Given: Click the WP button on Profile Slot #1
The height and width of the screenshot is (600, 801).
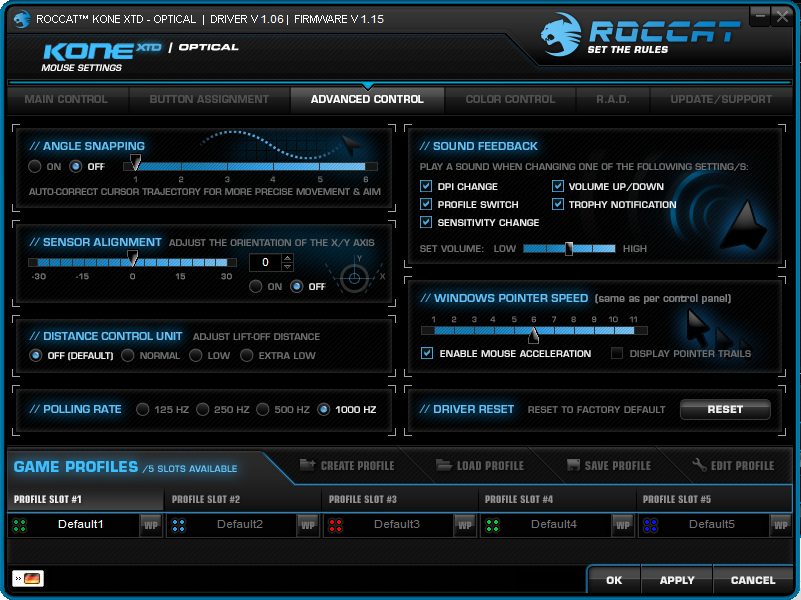Looking at the screenshot, I should click(x=150, y=525).
